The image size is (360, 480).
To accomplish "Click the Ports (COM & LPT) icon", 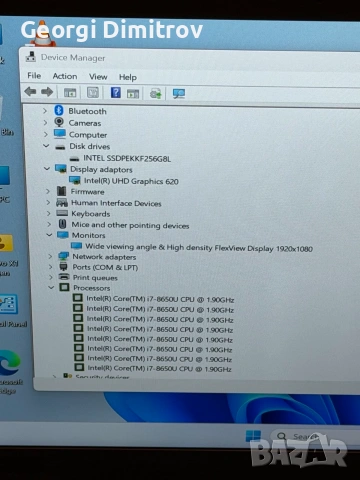I will coord(63,266).
